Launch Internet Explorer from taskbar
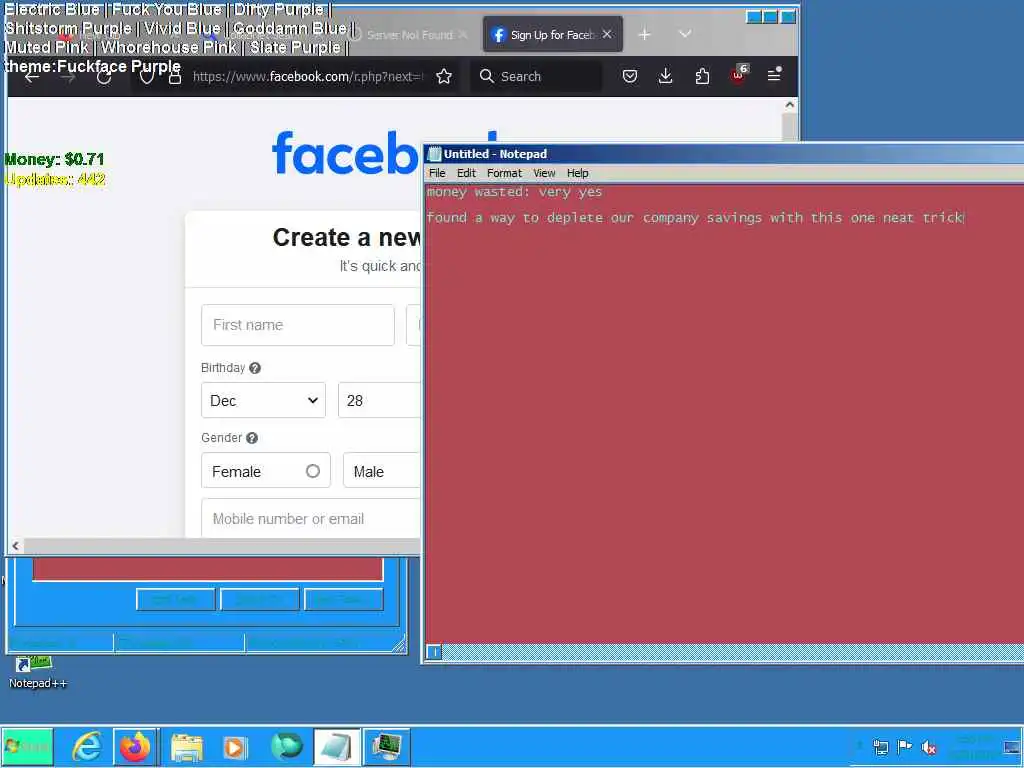The image size is (1024, 768). [x=86, y=746]
